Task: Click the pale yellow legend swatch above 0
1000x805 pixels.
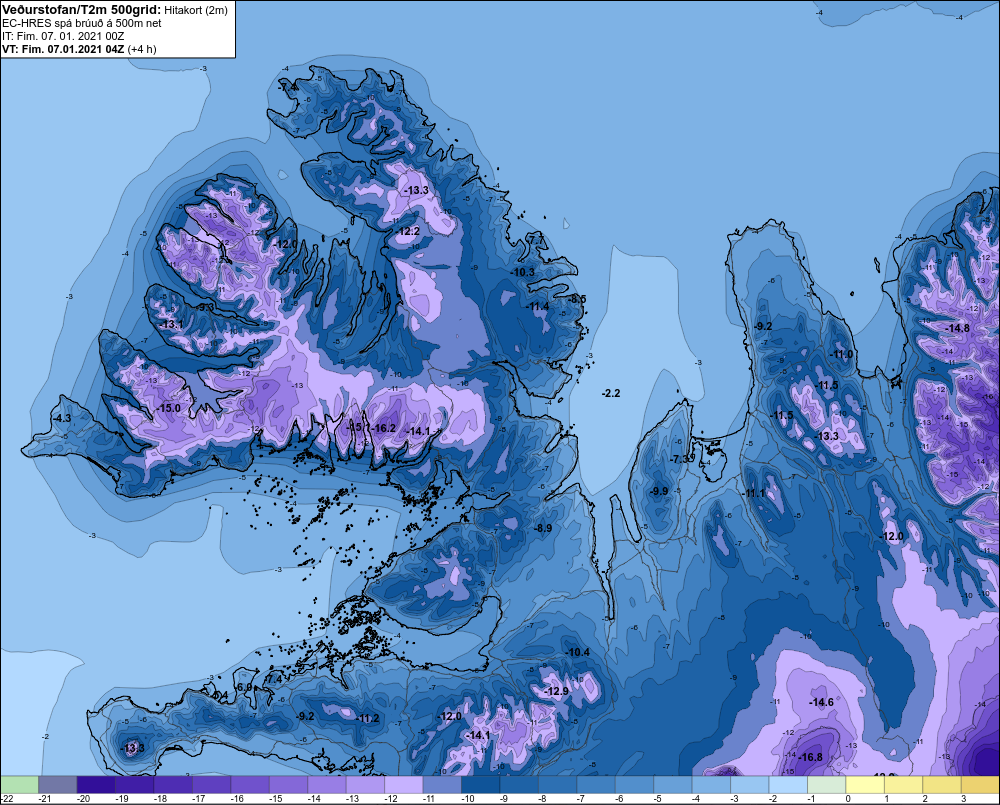Action: coord(865,785)
